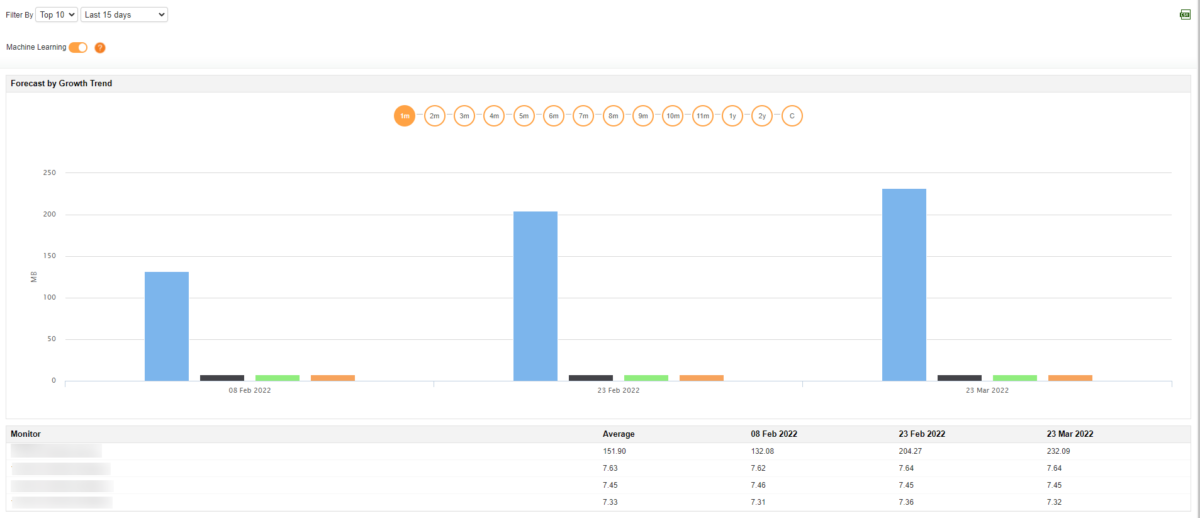Click the black bar for 08 Feb 2022
This screenshot has width=1200, height=518.
tap(222, 378)
